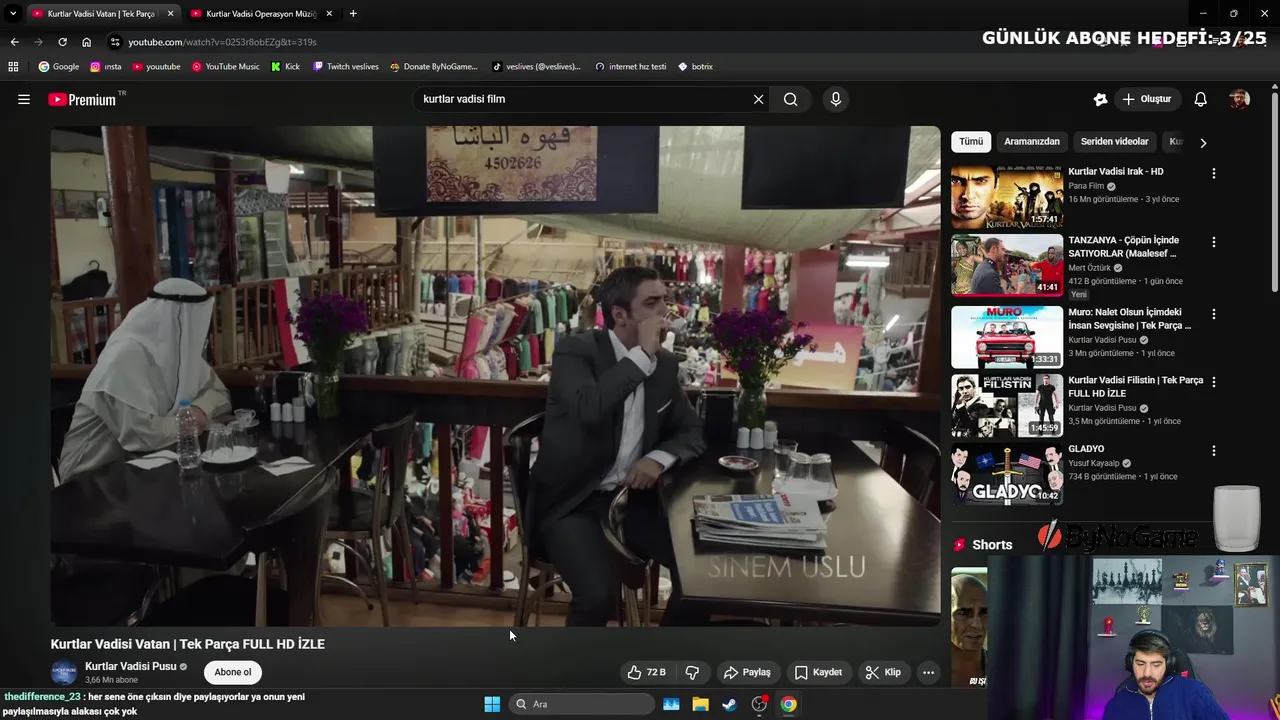
Task: Open the botrix bookmark
Action: (696, 66)
